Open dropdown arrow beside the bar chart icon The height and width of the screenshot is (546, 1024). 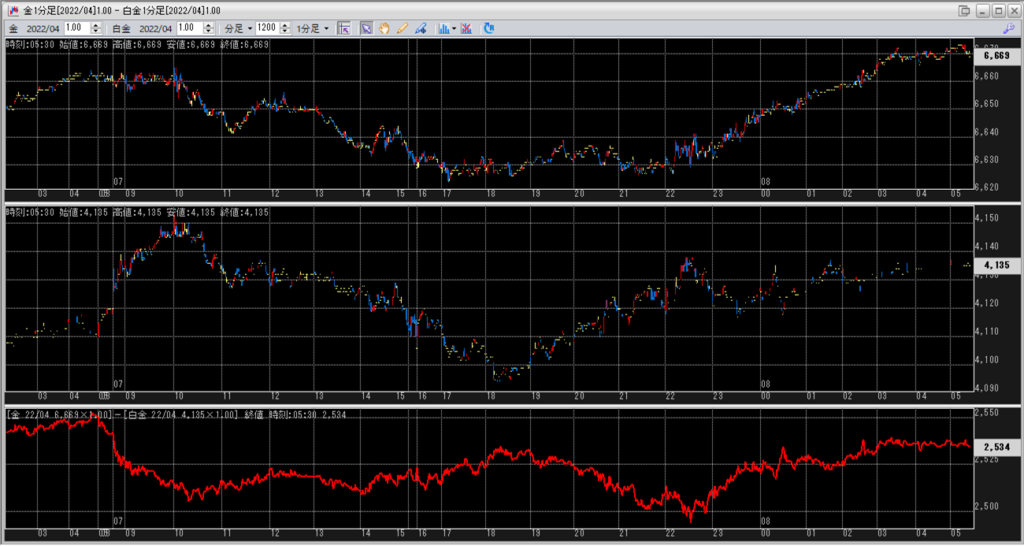tap(454, 28)
